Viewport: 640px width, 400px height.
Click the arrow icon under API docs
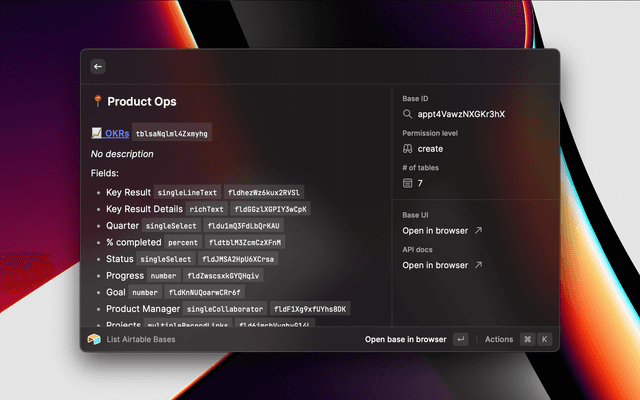pos(478,265)
